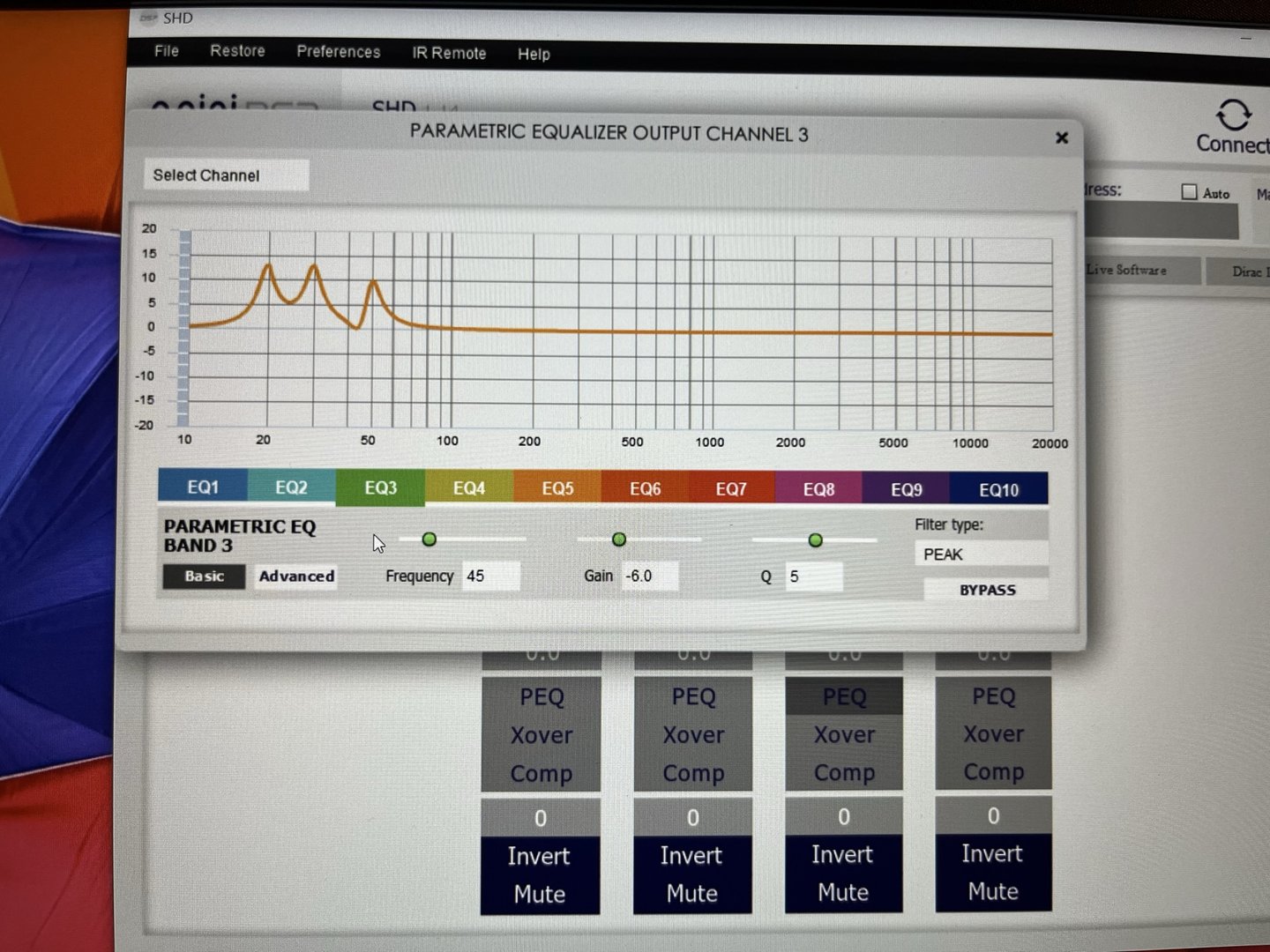
Task: Switch to the EQ7 band tab
Action: [731, 488]
